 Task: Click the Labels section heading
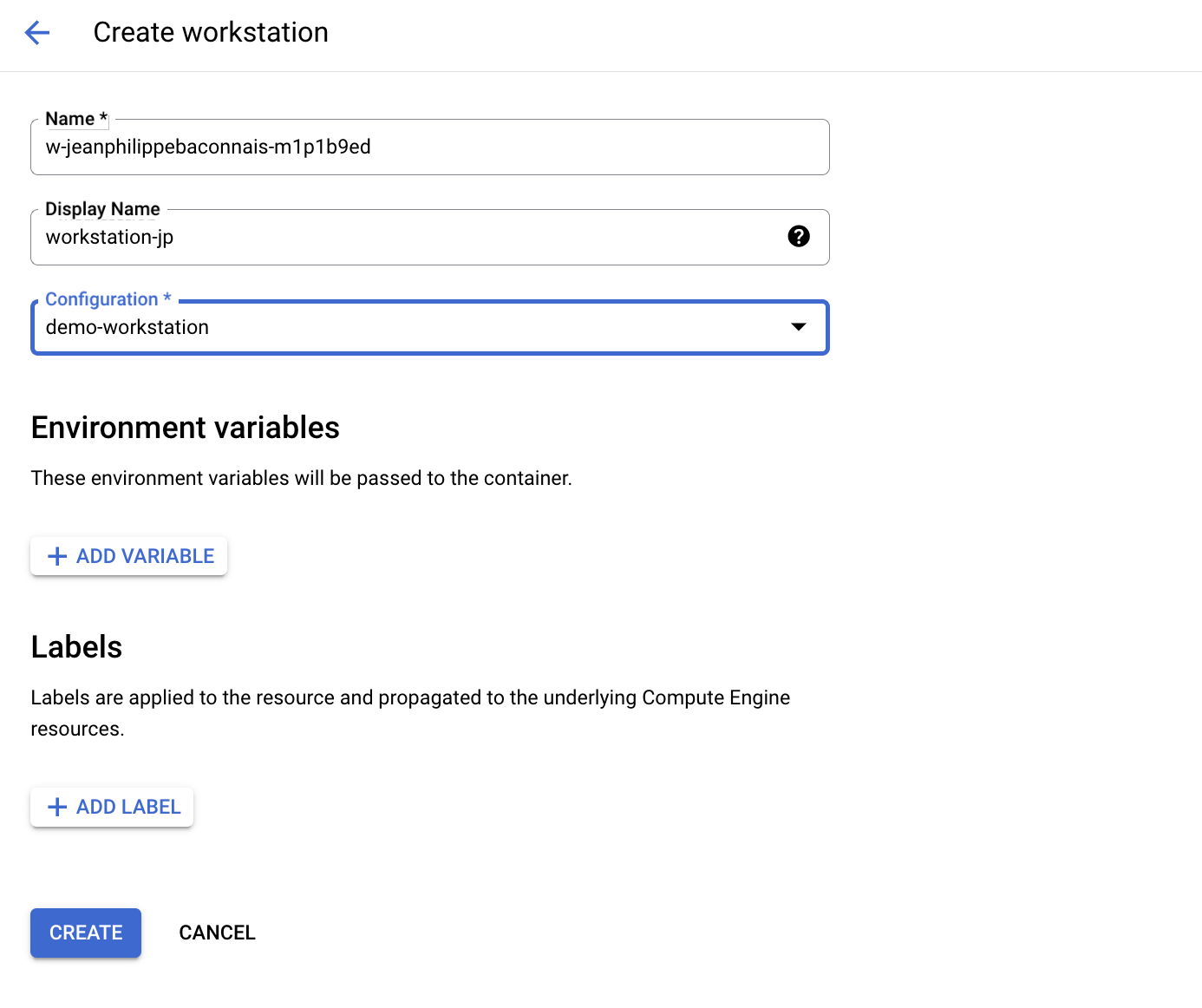click(76, 647)
